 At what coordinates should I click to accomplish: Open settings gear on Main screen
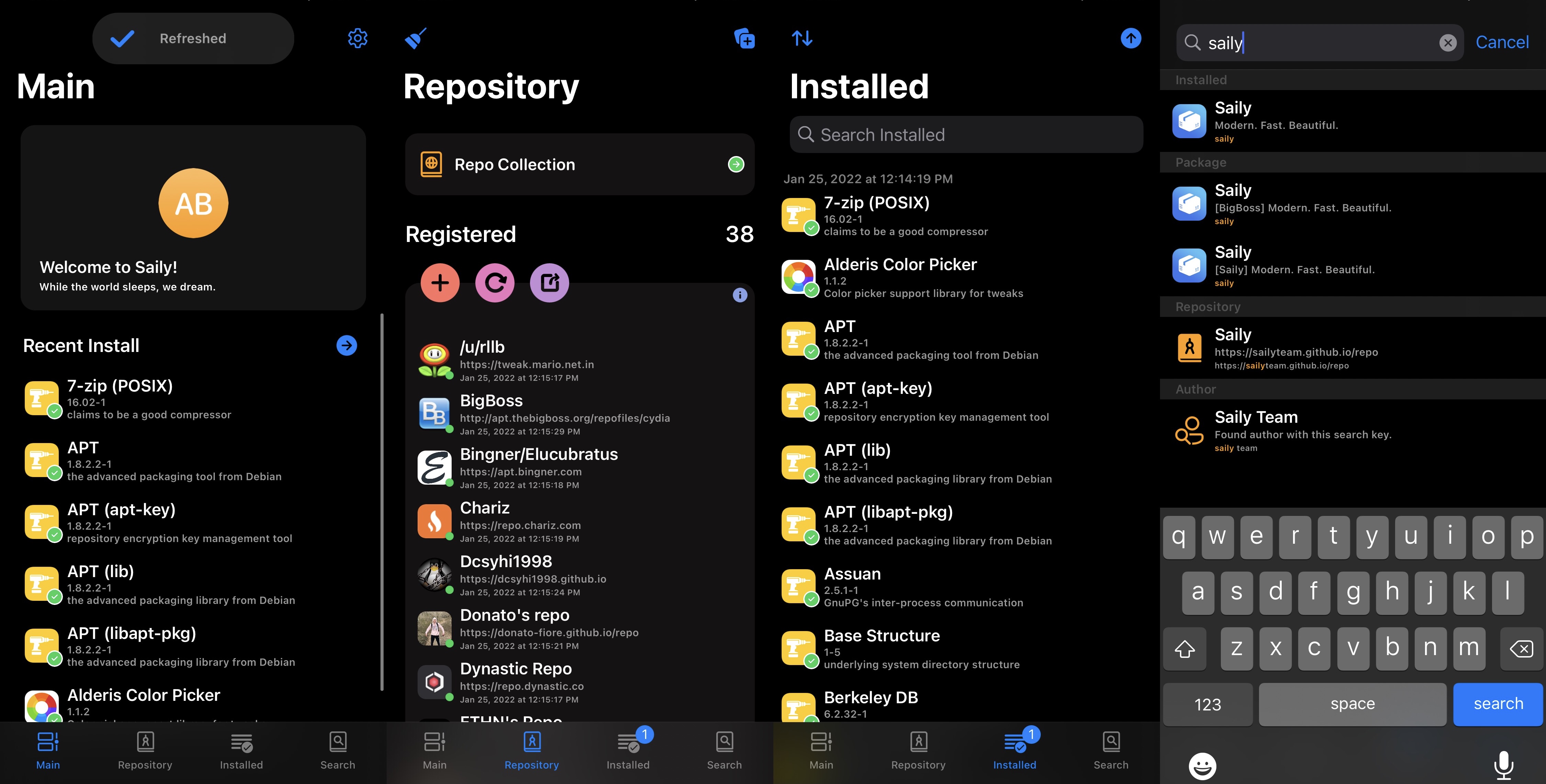357,38
